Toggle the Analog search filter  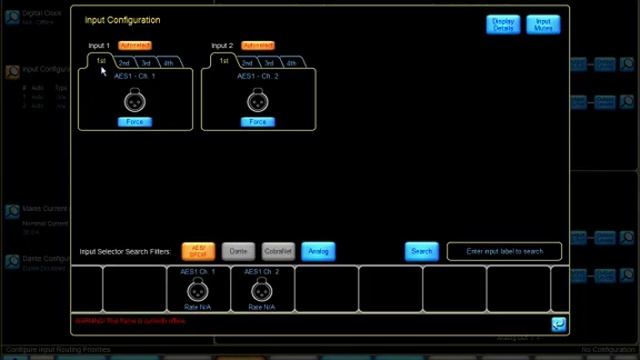tap(318, 251)
